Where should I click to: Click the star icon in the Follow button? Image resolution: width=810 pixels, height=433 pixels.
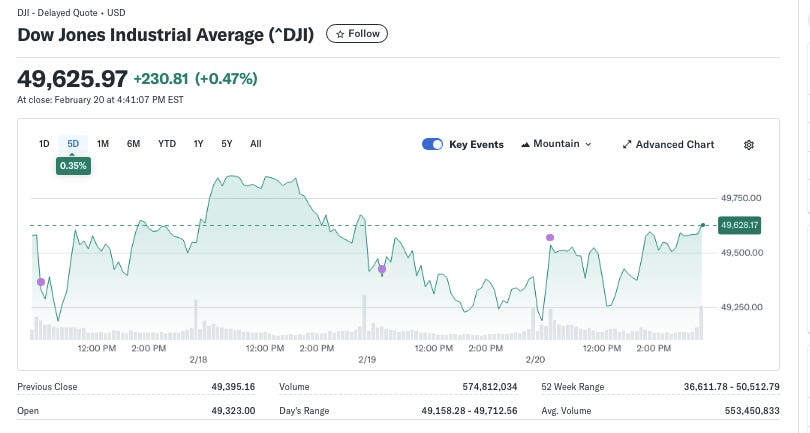click(x=340, y=34)
